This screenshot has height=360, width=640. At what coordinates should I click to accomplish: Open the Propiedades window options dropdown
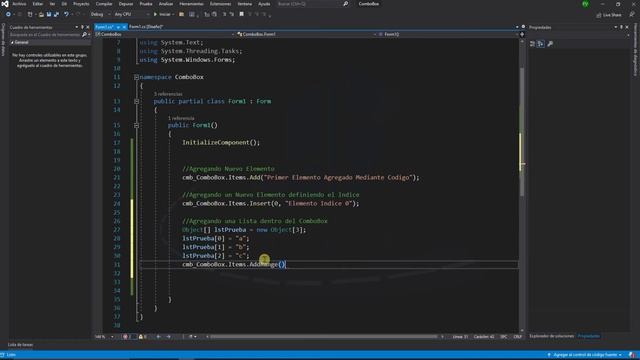click(x=616, y=27)
